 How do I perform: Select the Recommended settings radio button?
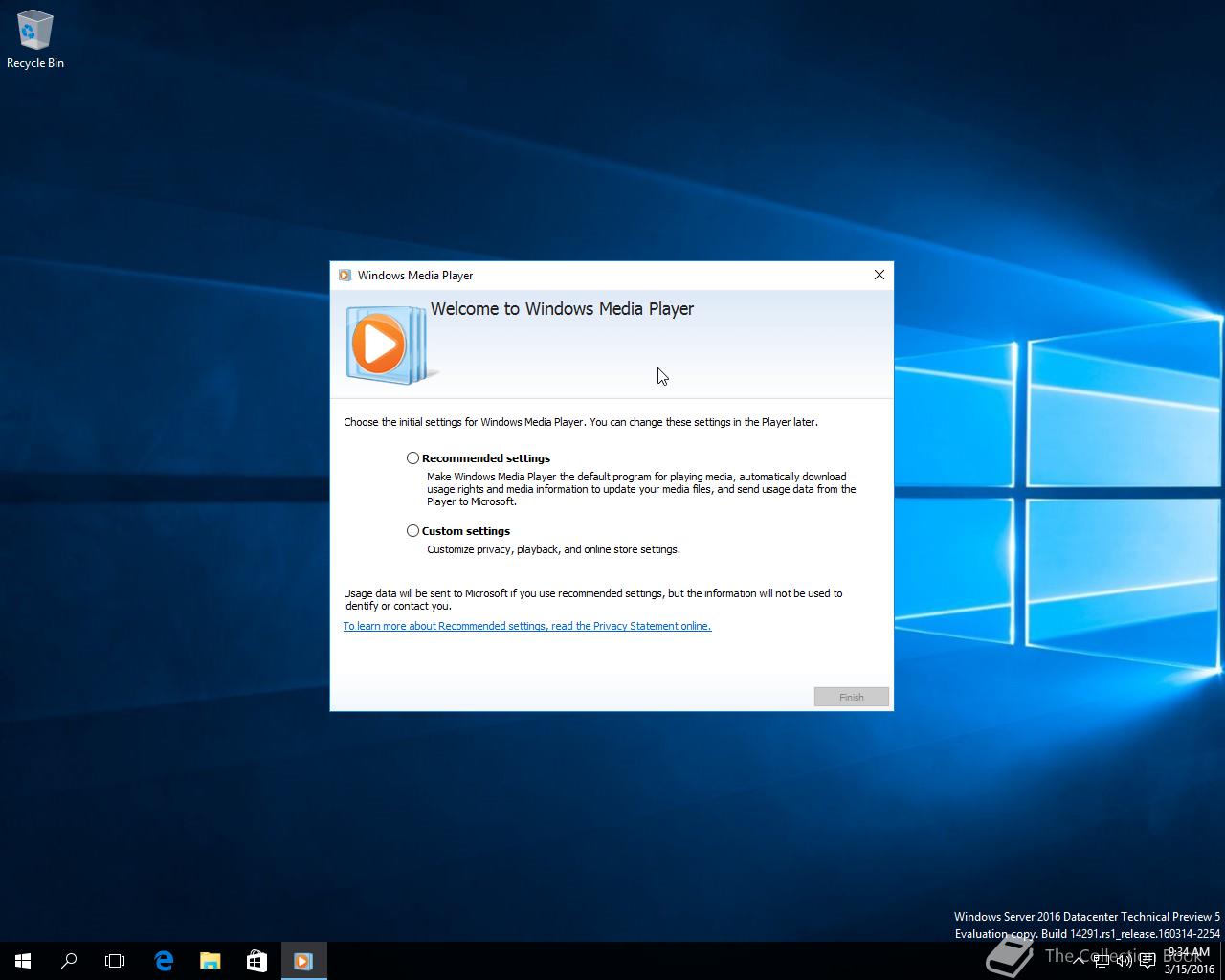pos(413,458)
